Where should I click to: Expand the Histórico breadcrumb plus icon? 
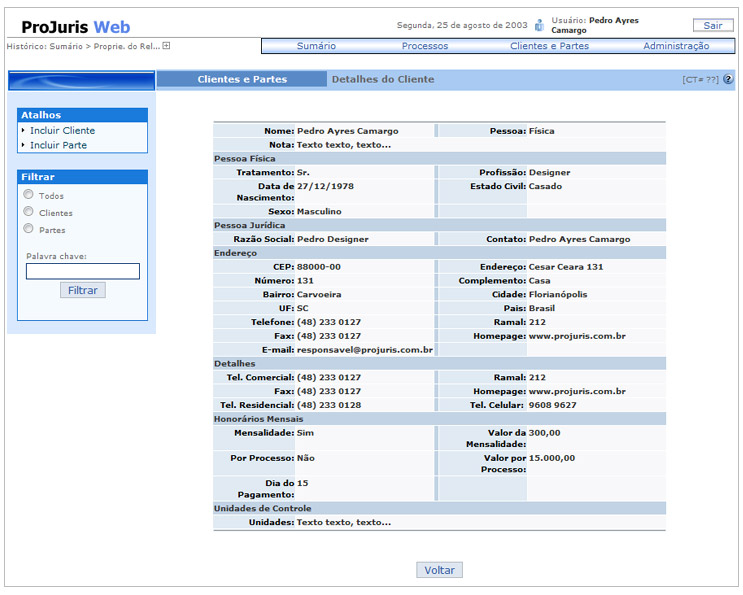point(167,46)
